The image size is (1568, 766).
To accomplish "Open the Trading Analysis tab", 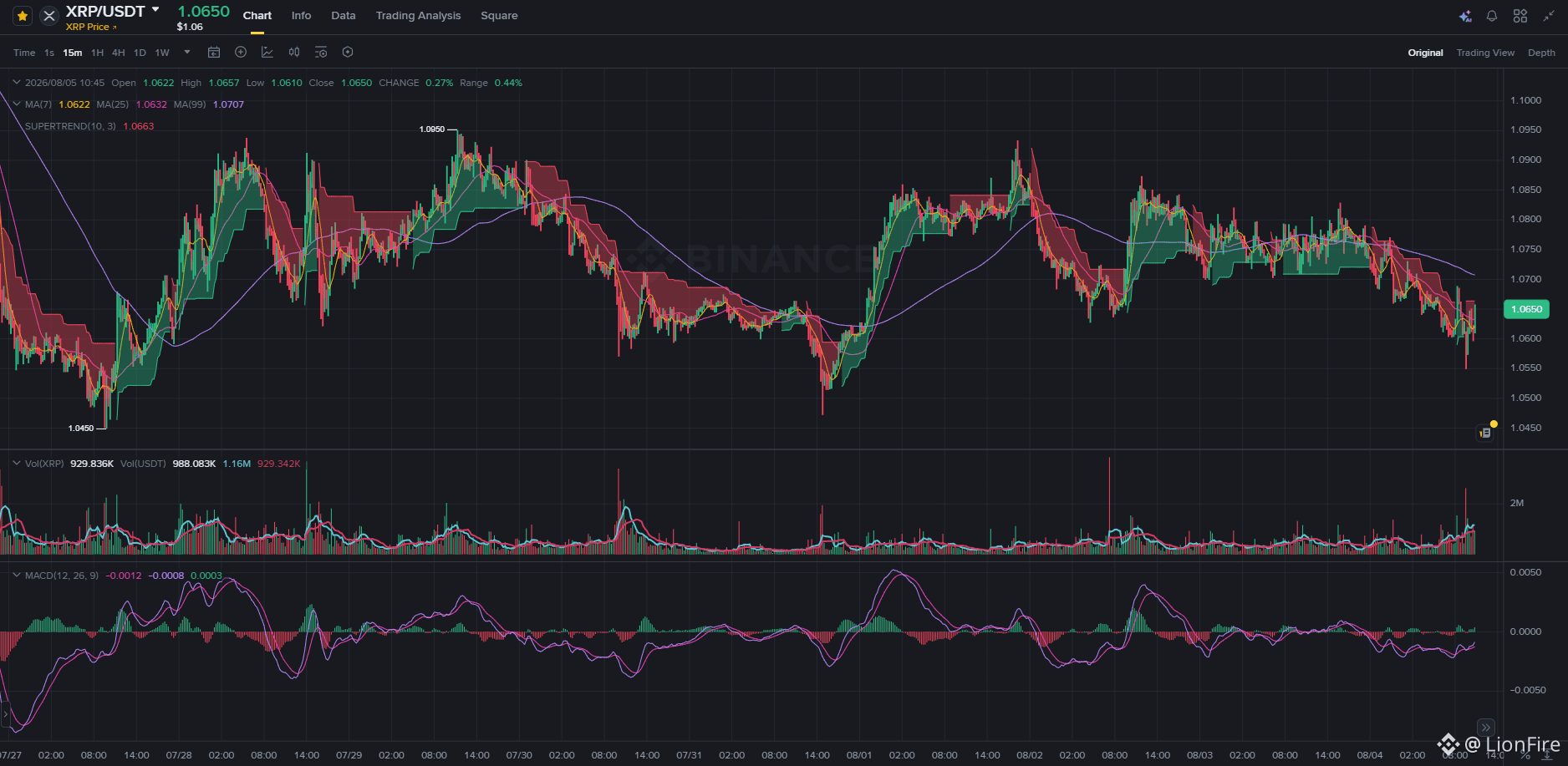I will click(418, 16).
